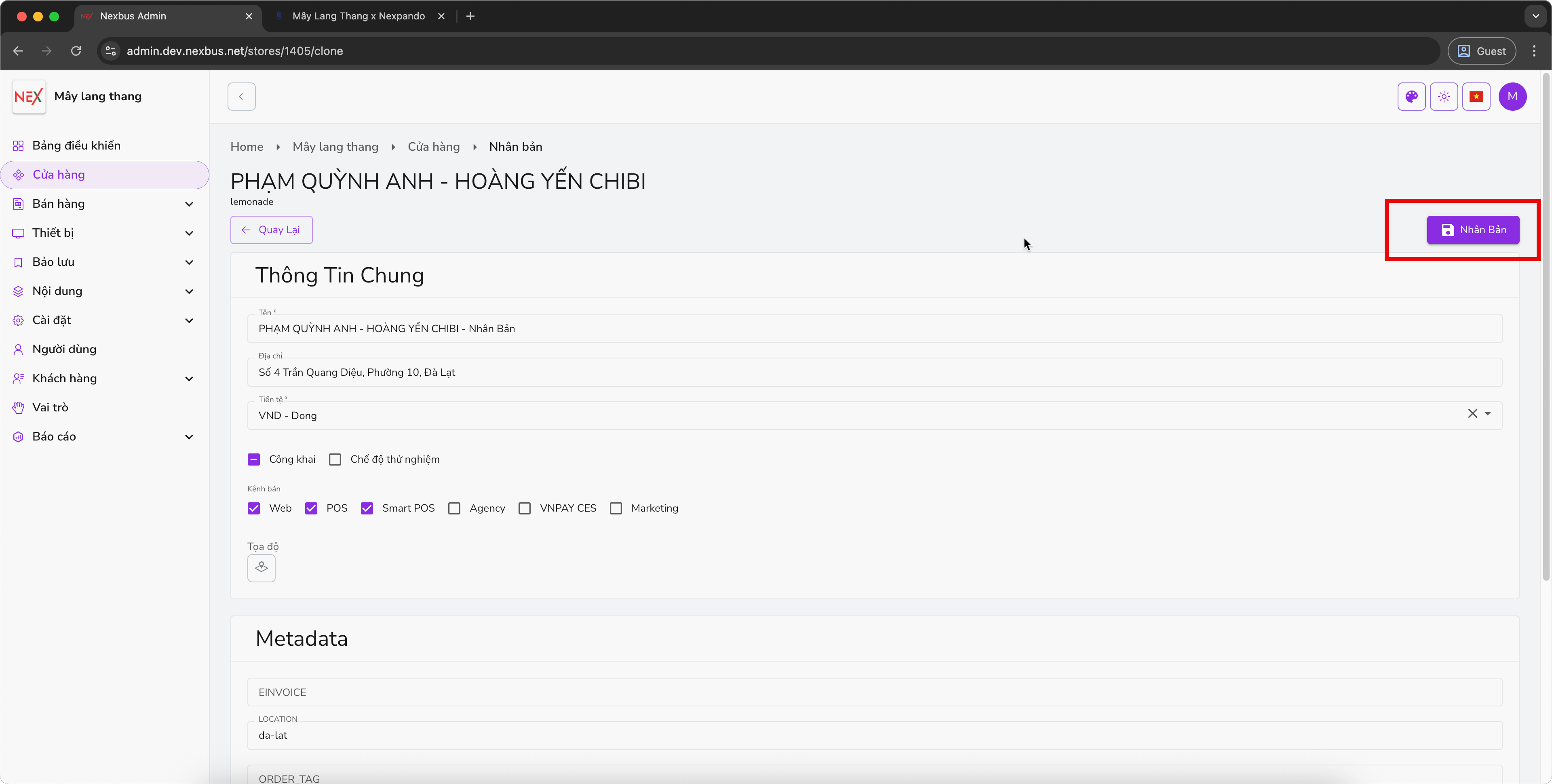This screenshot has width=1552, height=784.
Task: Uncheck the Smart POS channel
Action: [x=367, y=508]
